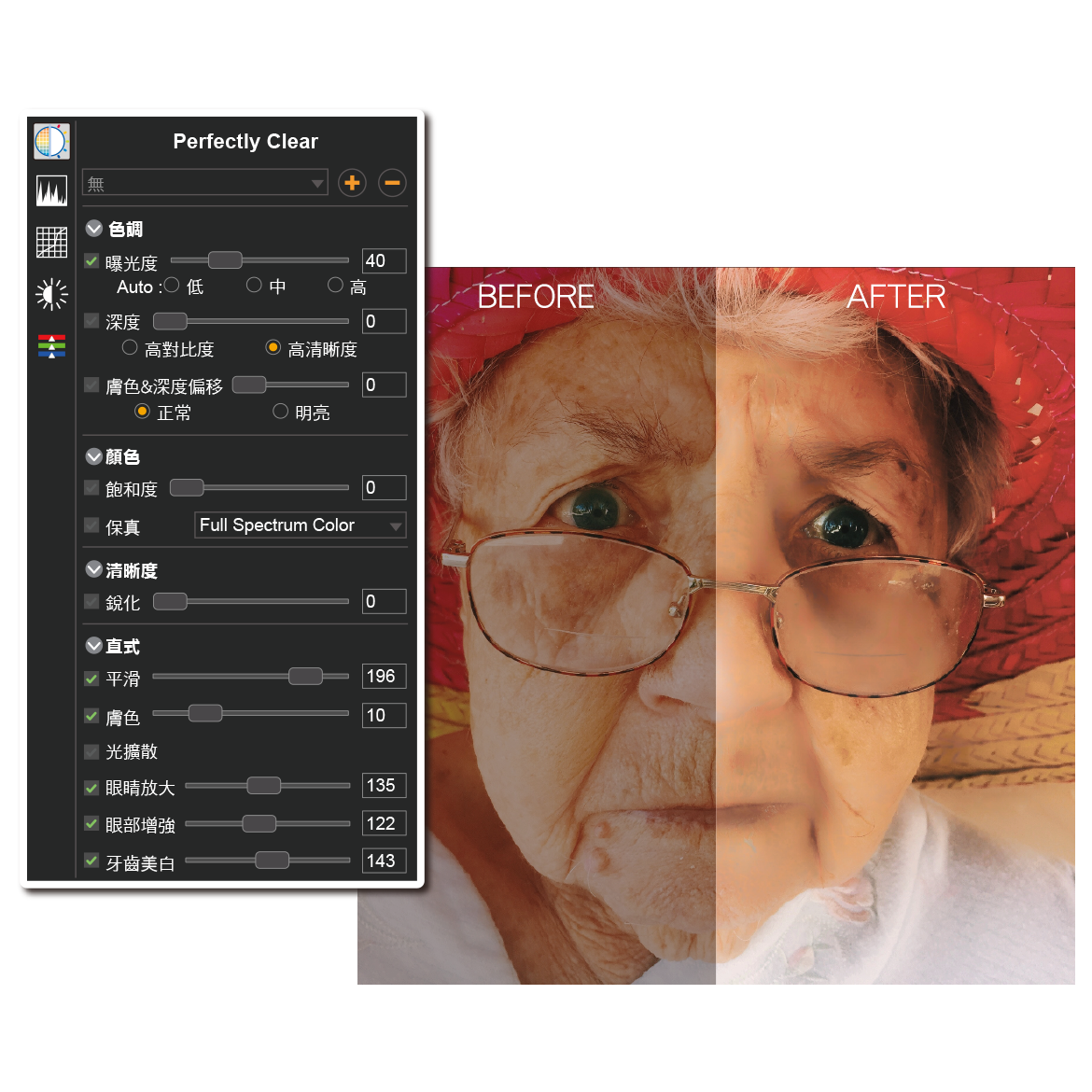The height and width of the screenshot is (1092, 1092).
Task: Select the 高對比度 radio button
Action: click(x=130, y=347)
